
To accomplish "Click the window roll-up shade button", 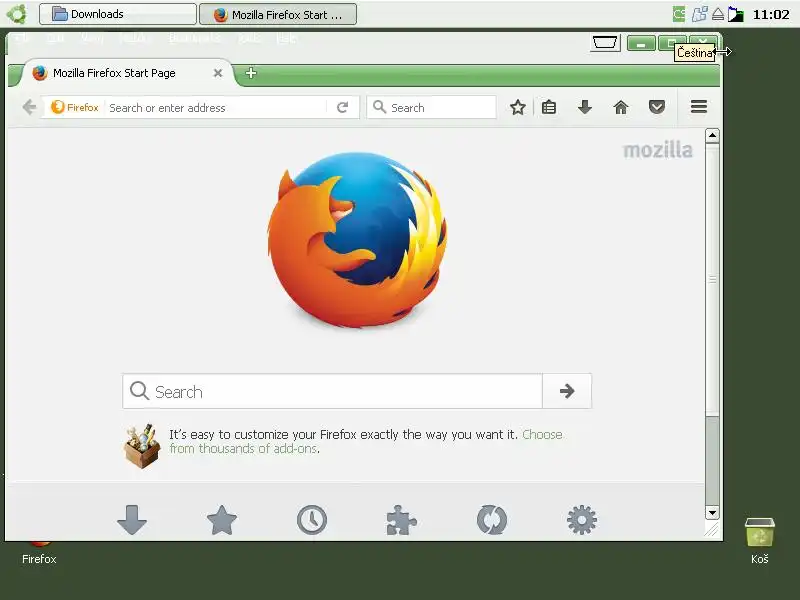I will (x=605, y=43).
